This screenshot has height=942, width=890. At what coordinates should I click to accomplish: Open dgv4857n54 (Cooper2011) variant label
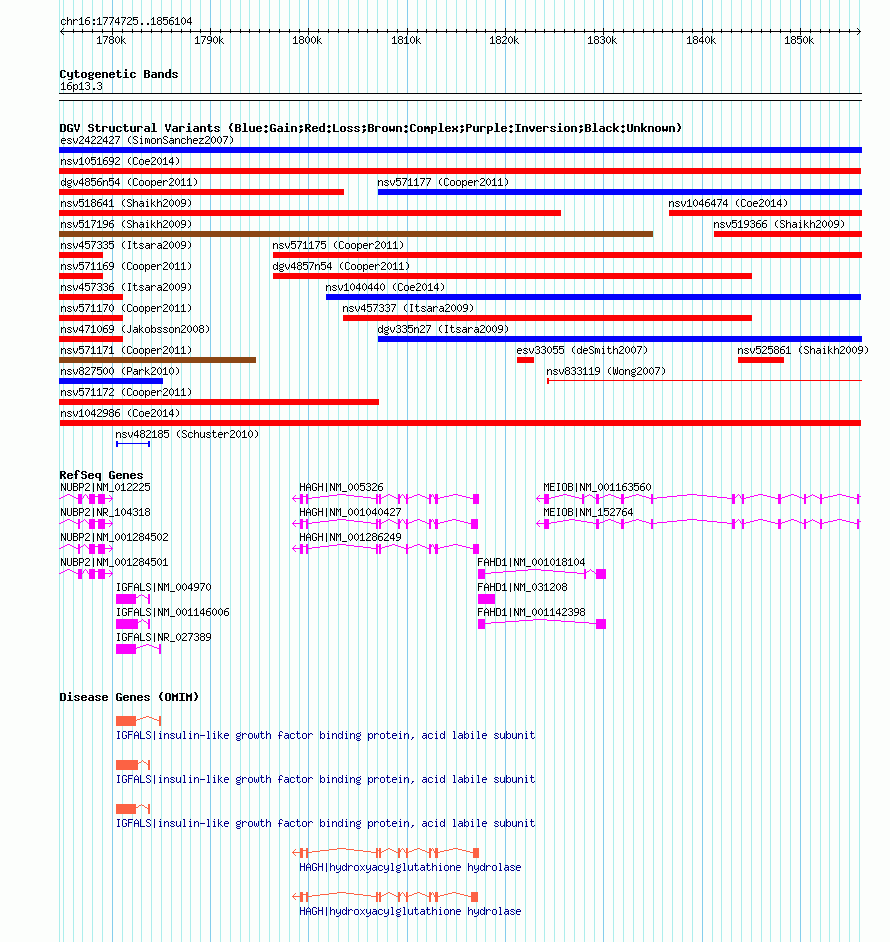click(341, 267)
